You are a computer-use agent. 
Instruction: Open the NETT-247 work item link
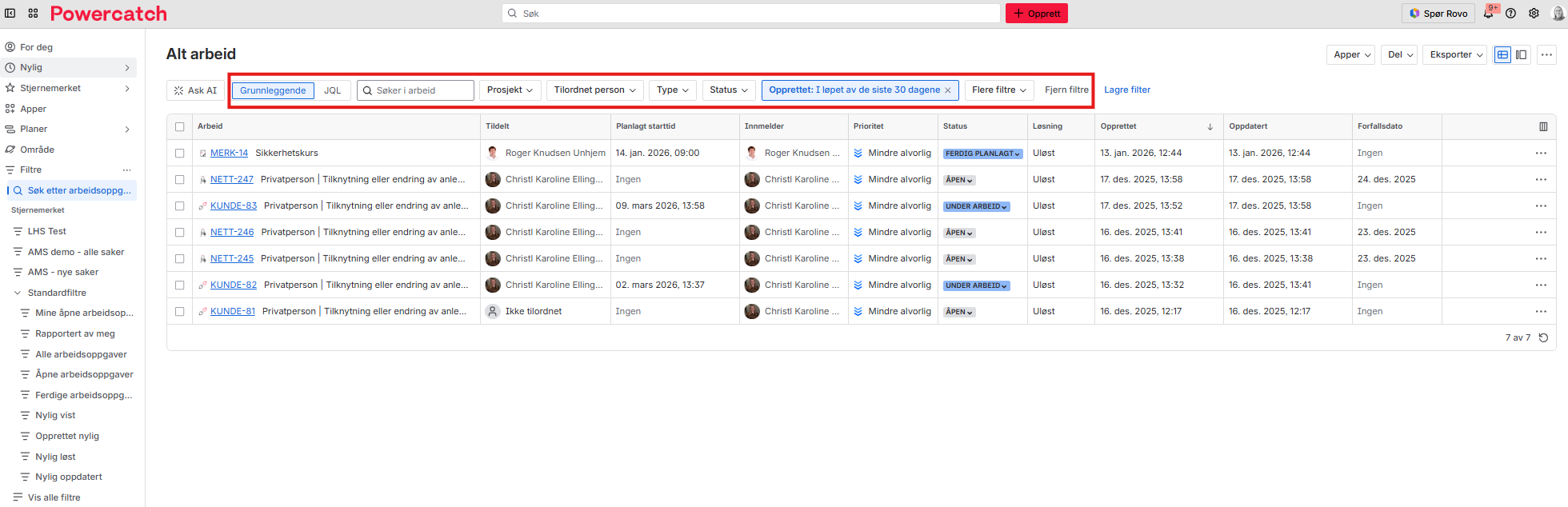(x=231, y=179)
